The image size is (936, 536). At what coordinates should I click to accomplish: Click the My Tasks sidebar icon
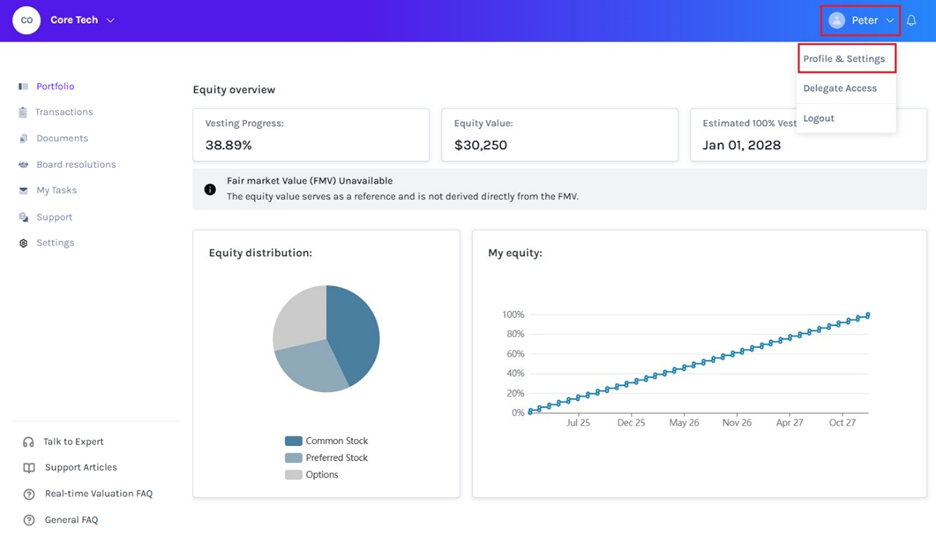pos(23,191)
